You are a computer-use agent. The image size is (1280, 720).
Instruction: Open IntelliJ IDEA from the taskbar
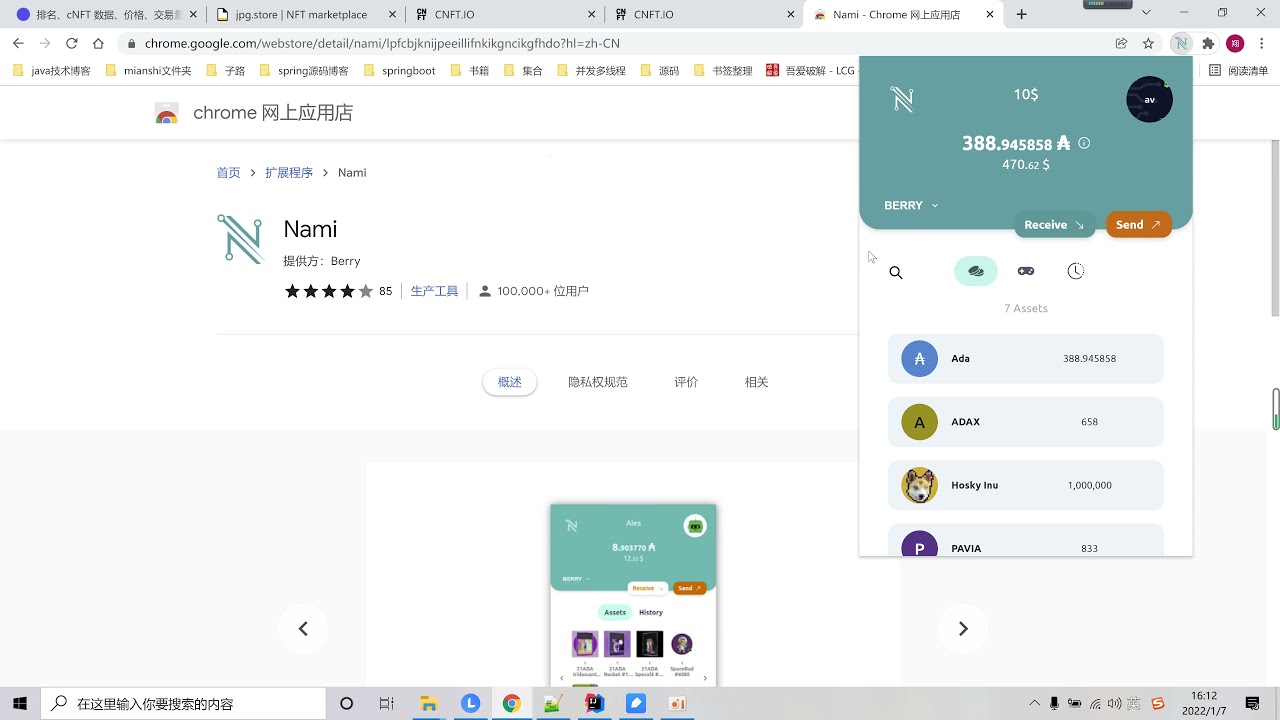coord(594,703)
